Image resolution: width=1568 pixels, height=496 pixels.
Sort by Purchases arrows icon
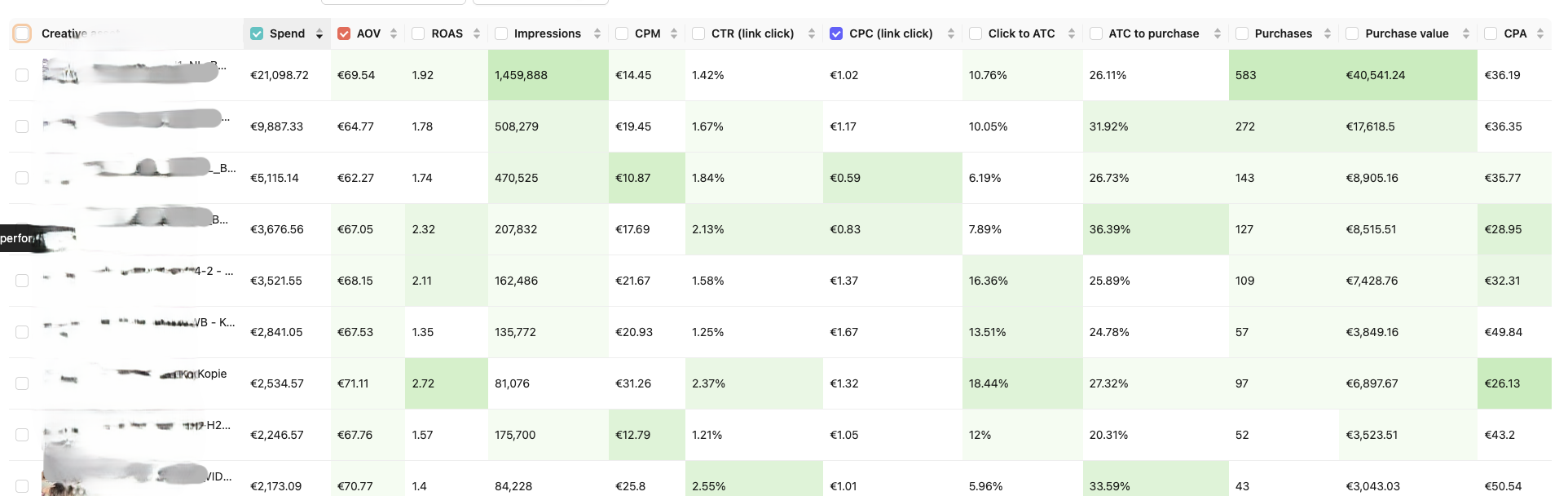pos(1328,33)
